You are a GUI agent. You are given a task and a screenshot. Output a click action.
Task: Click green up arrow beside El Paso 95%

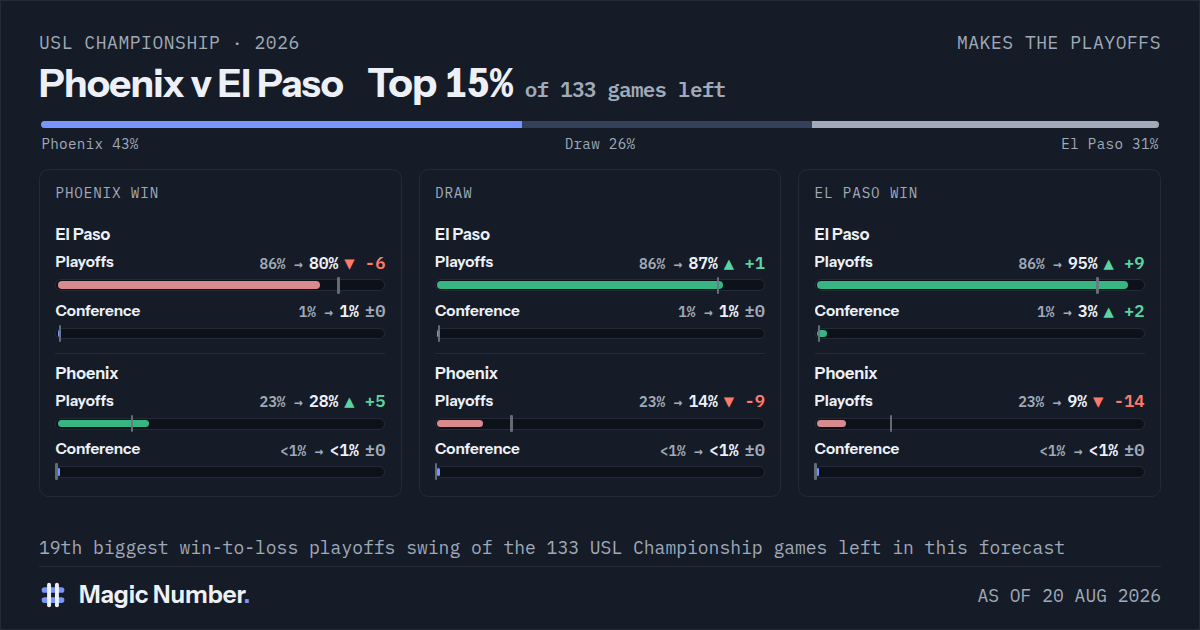[x=1108, y=264]
